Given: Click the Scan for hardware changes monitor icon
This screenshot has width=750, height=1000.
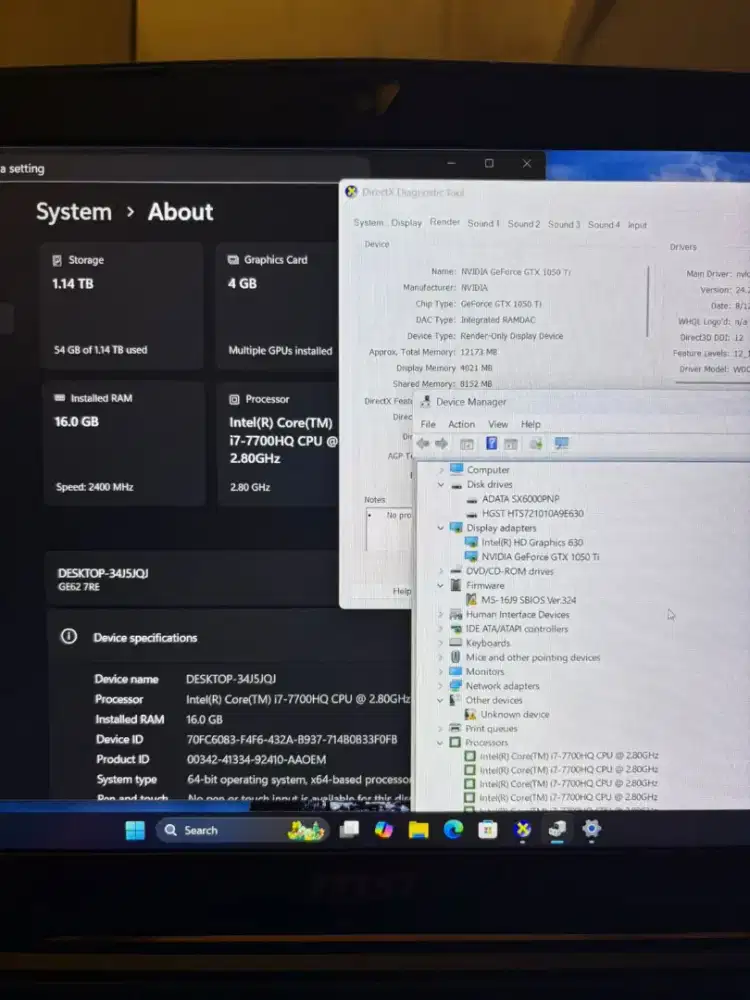Looking at the screenshot, I should [x=561, y=443].
